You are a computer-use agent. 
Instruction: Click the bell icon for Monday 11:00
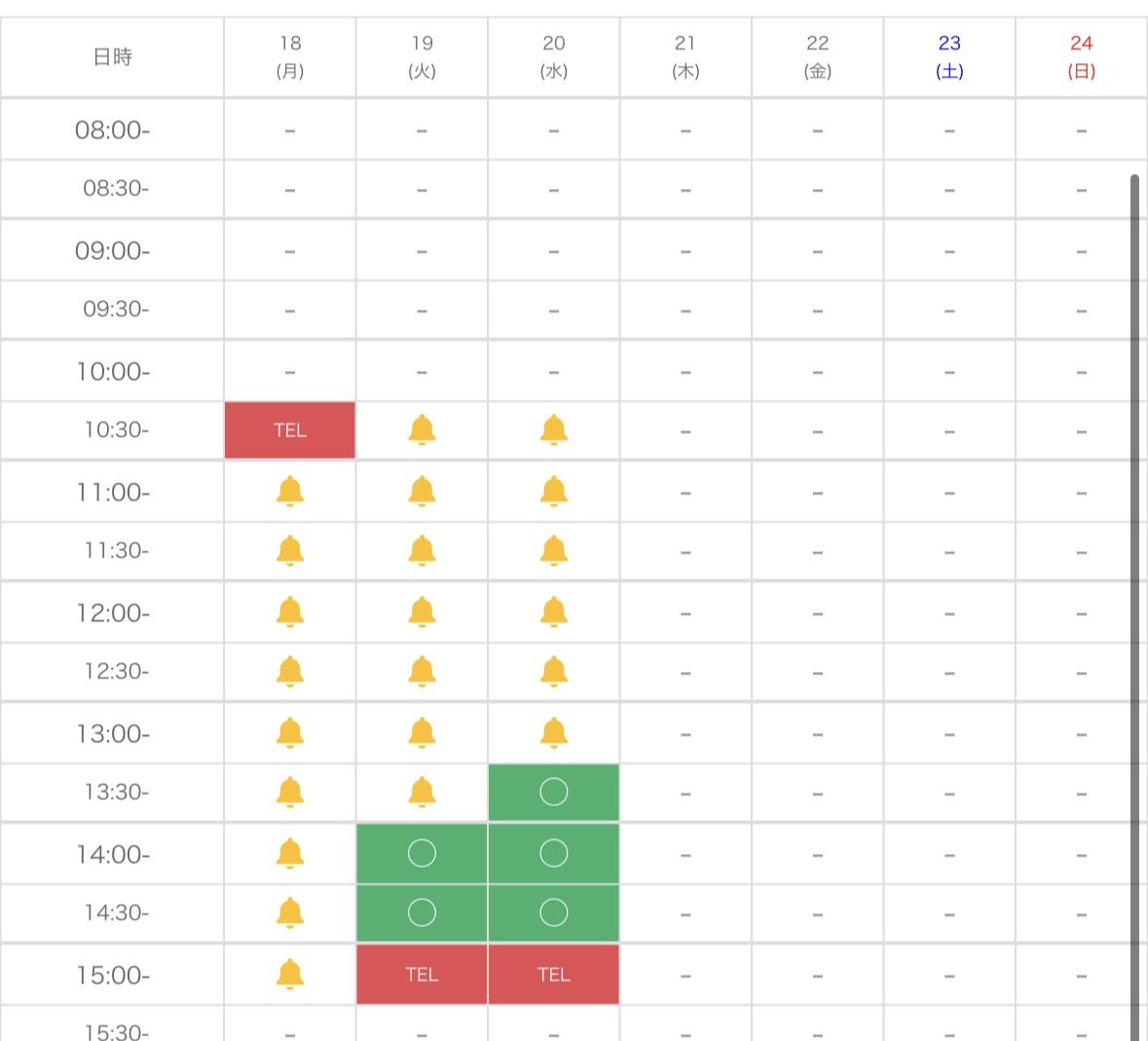coord(290,491)
